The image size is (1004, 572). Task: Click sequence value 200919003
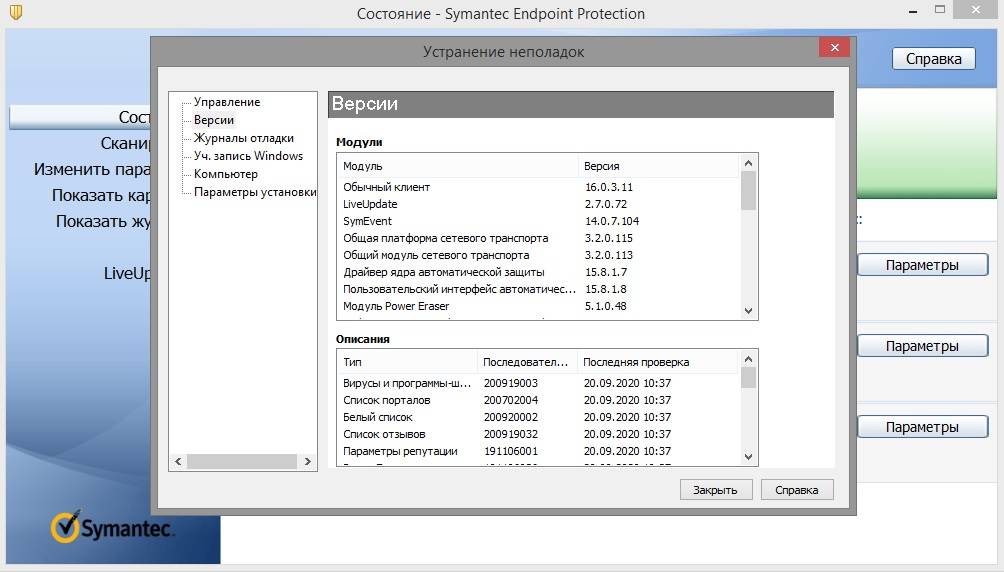tap(511, 383)
